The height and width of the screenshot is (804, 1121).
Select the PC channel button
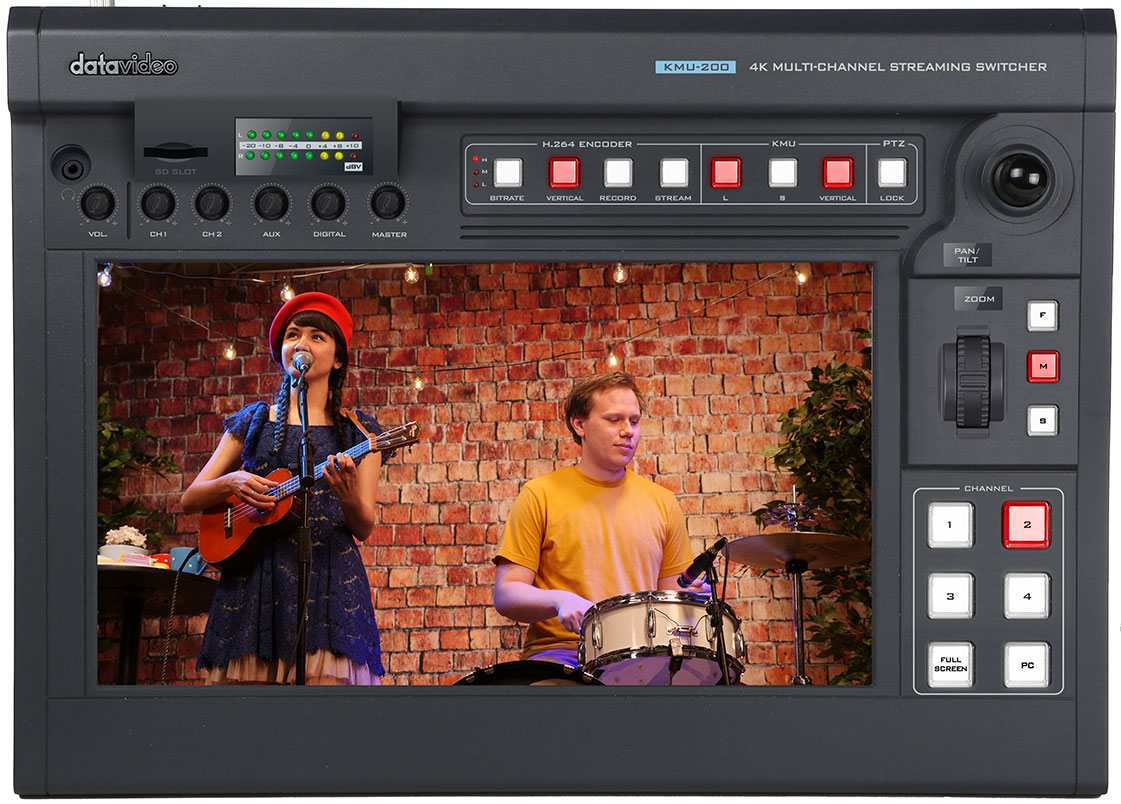click(1026, 665)
